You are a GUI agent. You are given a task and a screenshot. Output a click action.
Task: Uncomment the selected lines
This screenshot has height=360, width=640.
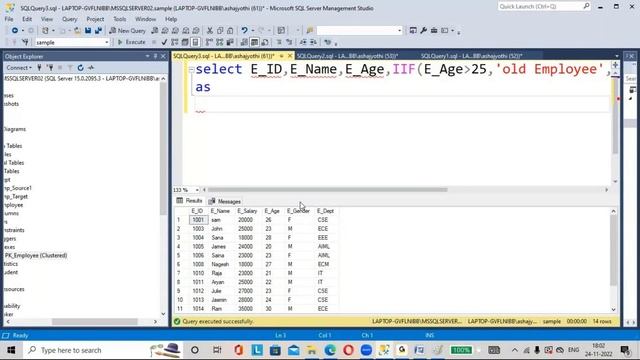(289, 42)
